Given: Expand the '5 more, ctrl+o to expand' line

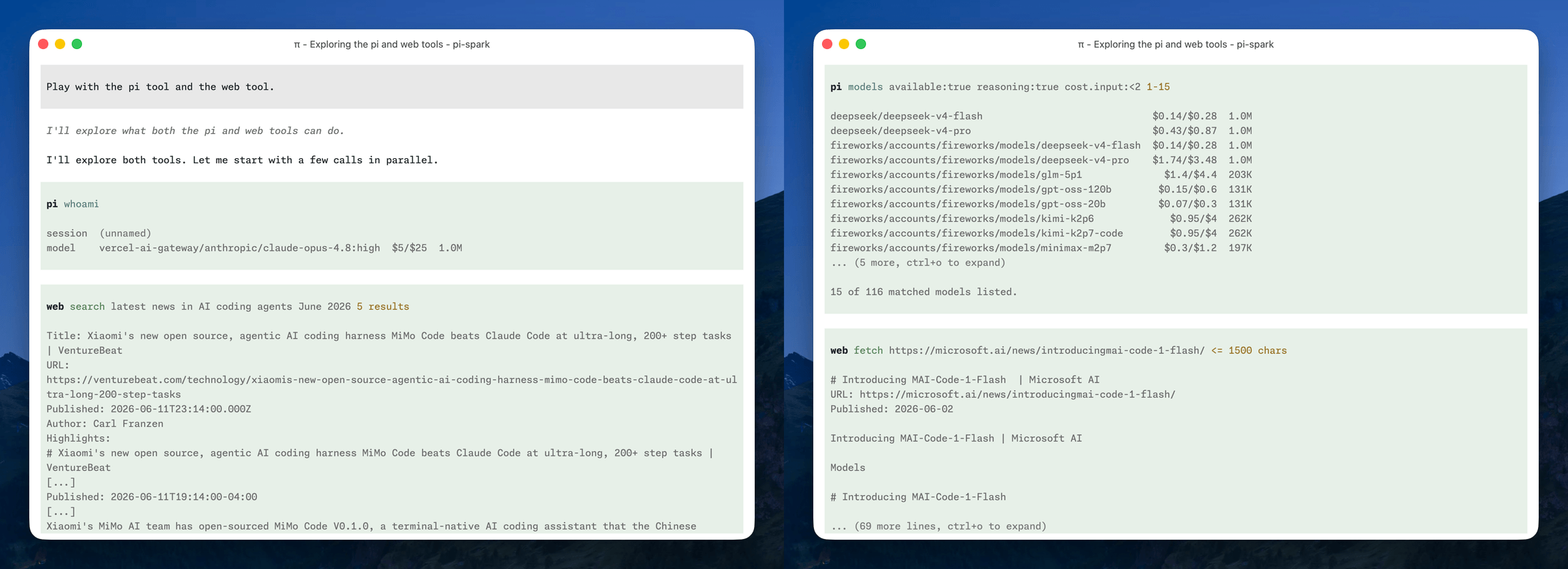Looking at the screenshot, I should [918, 262].
